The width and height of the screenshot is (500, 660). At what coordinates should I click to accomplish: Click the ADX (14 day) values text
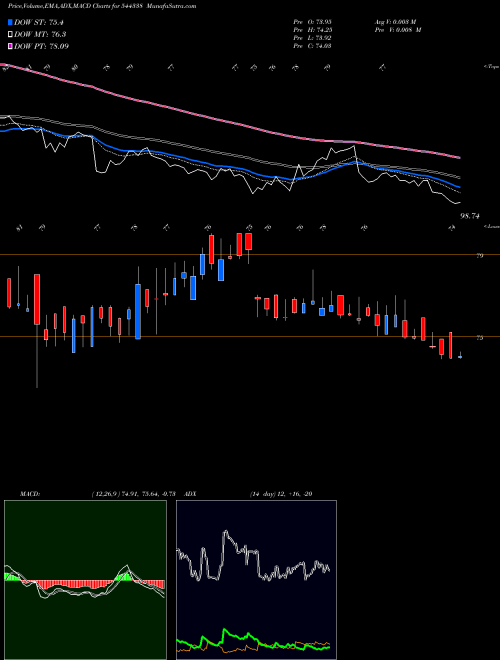(x=281, y=494)
